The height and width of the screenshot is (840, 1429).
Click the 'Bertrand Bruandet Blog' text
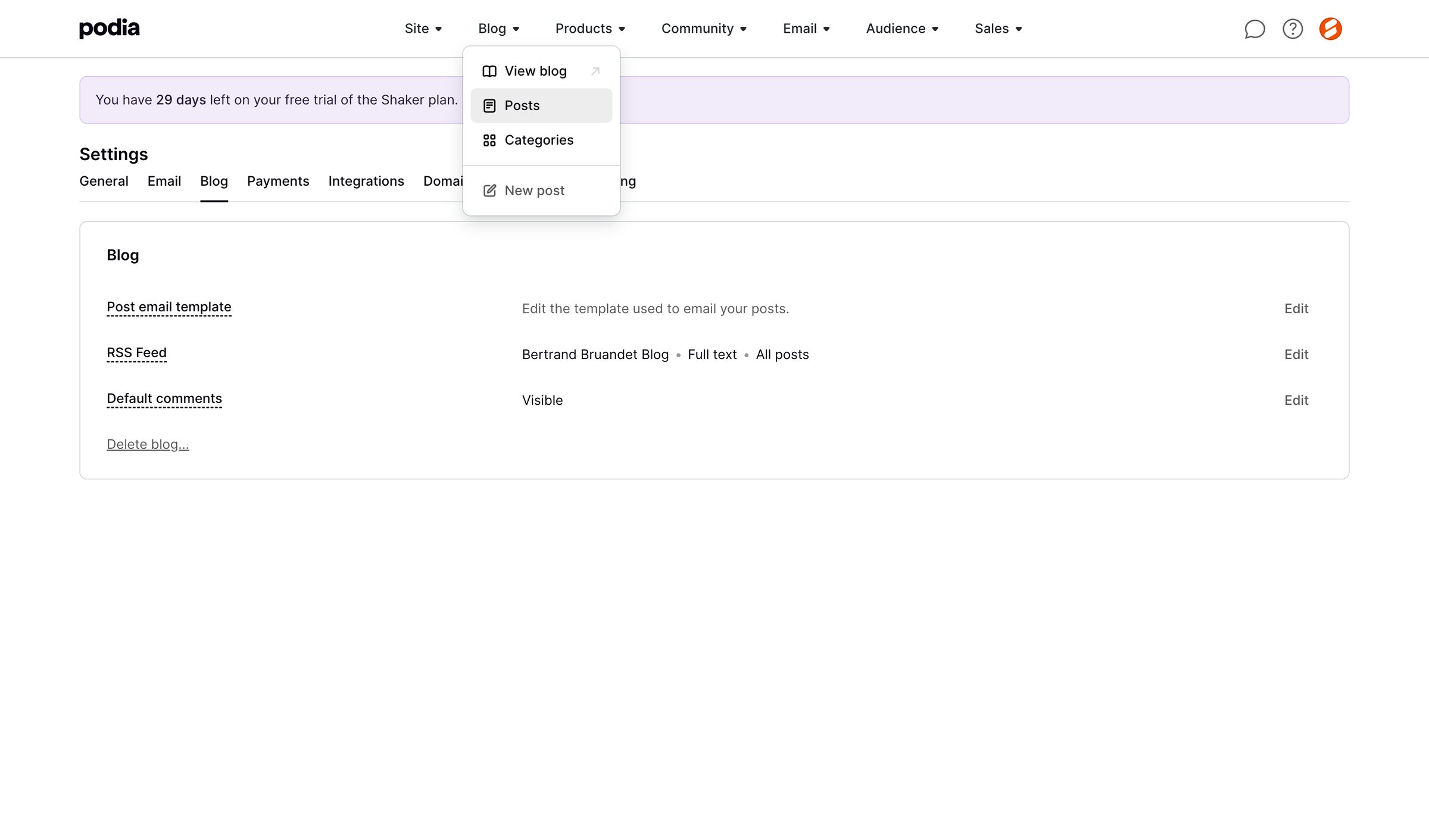595,355
